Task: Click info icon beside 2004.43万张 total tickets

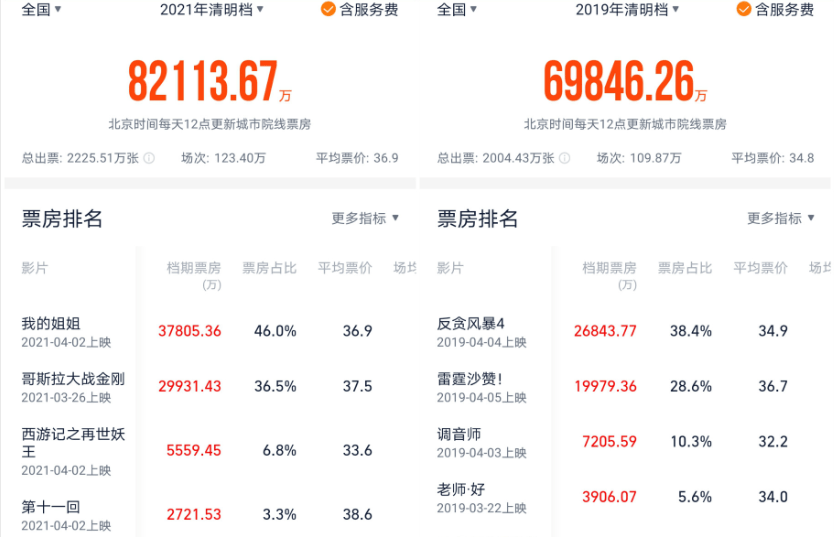Action: click(x=565, y=158)
